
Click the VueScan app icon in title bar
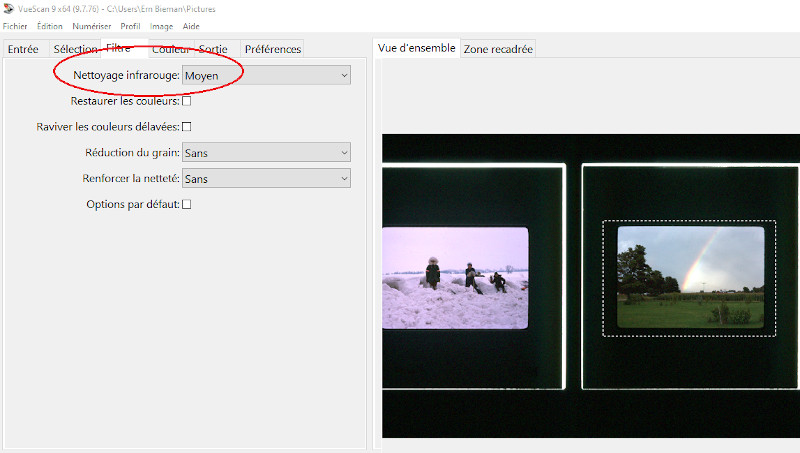point(8,8)
